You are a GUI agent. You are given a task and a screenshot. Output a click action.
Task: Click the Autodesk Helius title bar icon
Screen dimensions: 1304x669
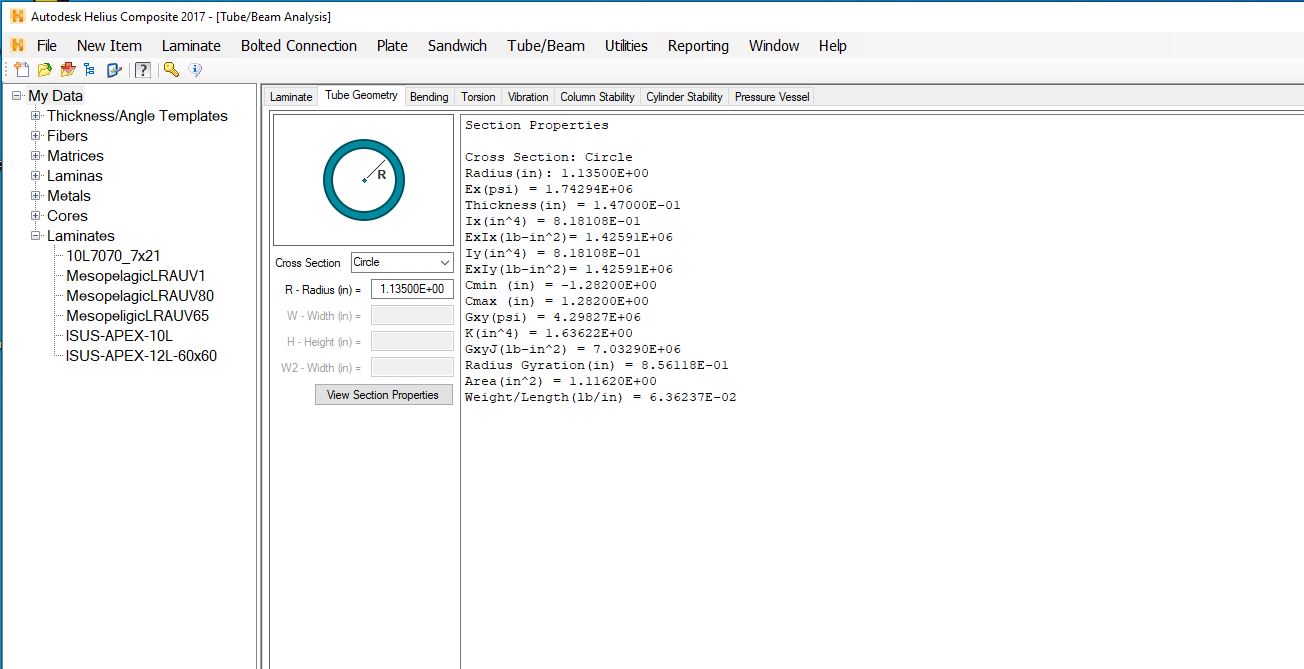tap(17, 16)
